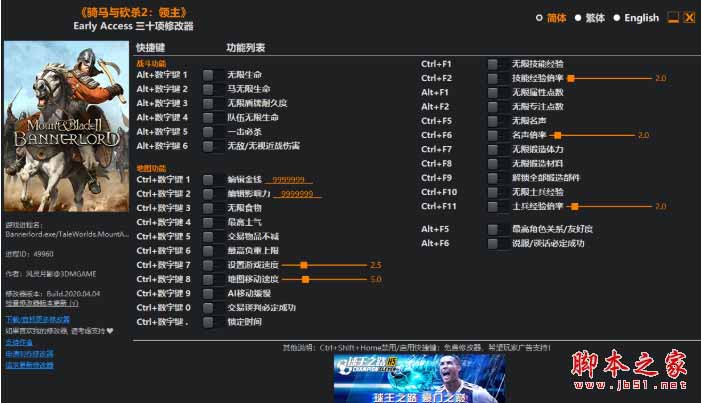This screenshot has height=403, width=701.
Task: Toggle 解锁全部锻造部件 checkbox
Action: click(492, 178)
